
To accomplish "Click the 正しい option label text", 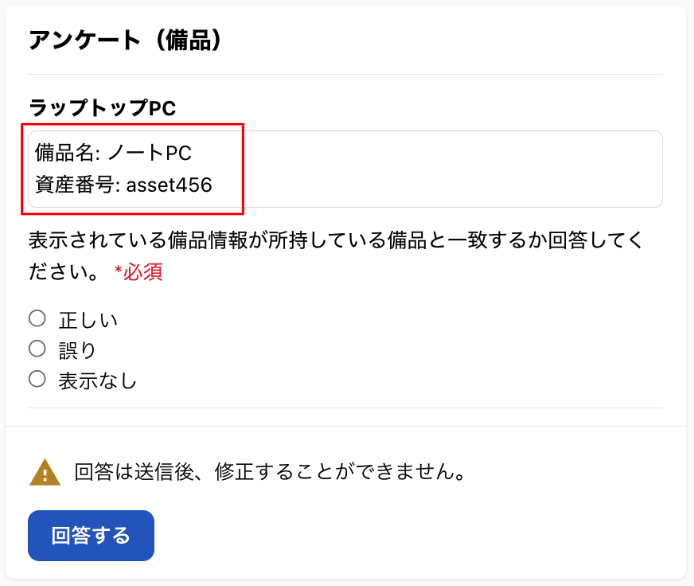I will pyautogui.click(x=88, y=320).
